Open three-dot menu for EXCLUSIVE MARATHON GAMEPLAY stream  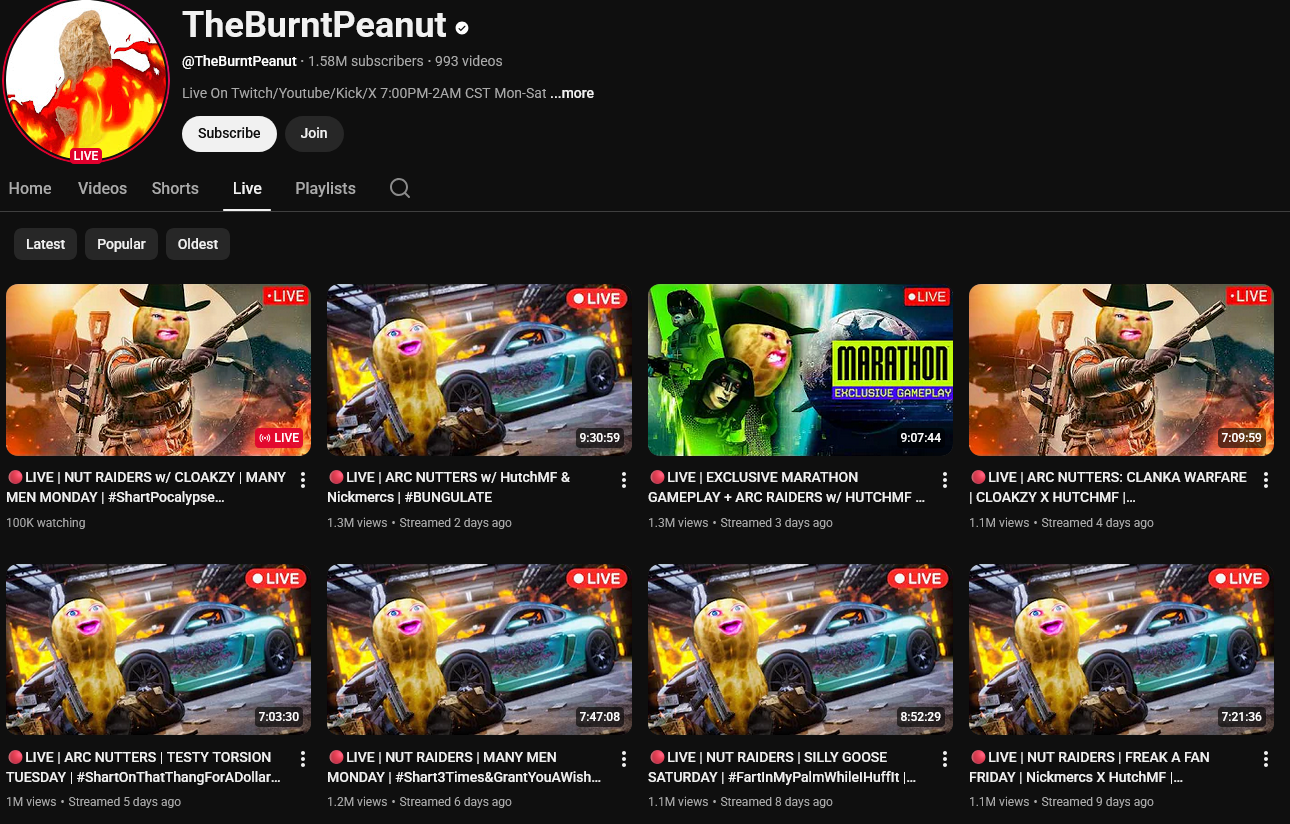pyautogui.click(x=945, y=480)
